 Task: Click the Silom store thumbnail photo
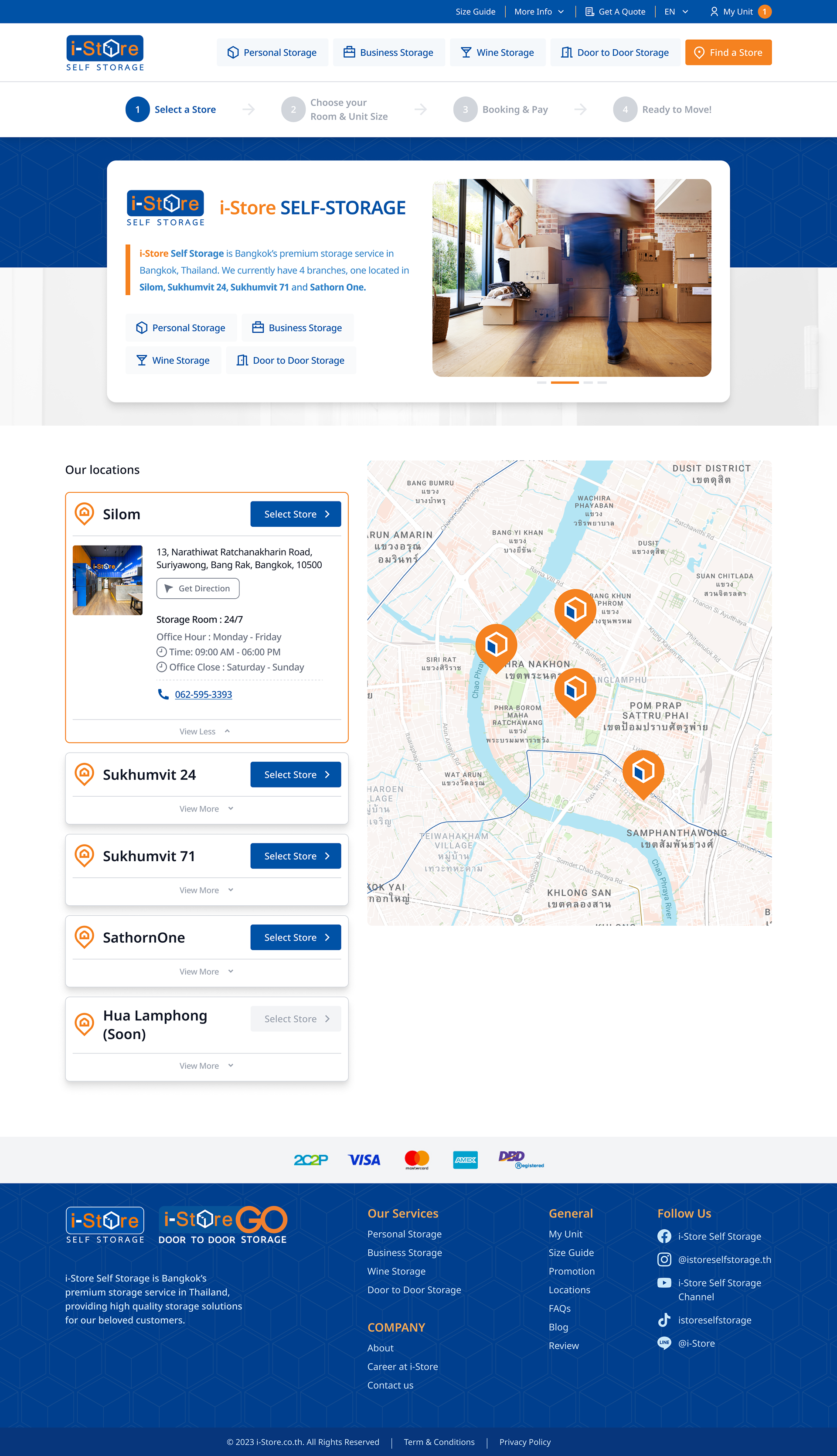[x=108, y=580]
